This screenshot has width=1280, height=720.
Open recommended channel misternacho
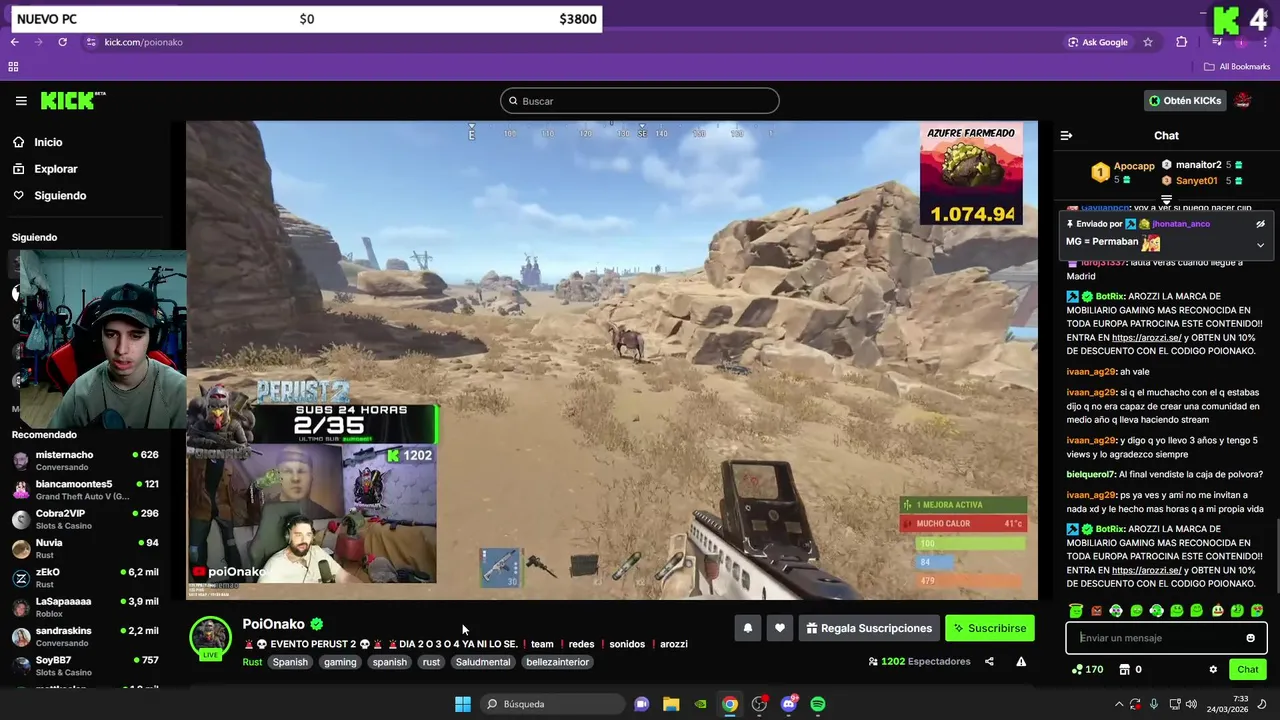coord(85,460)
